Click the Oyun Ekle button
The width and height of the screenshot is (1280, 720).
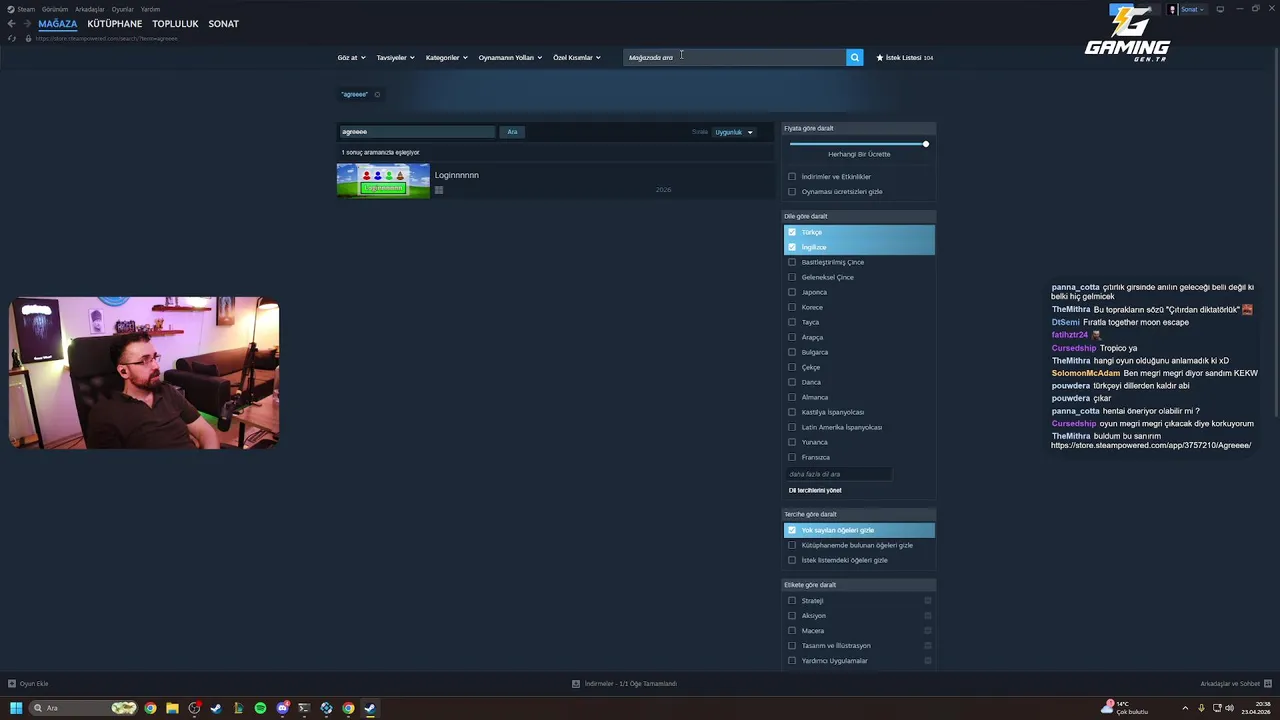tap(28, 684)
